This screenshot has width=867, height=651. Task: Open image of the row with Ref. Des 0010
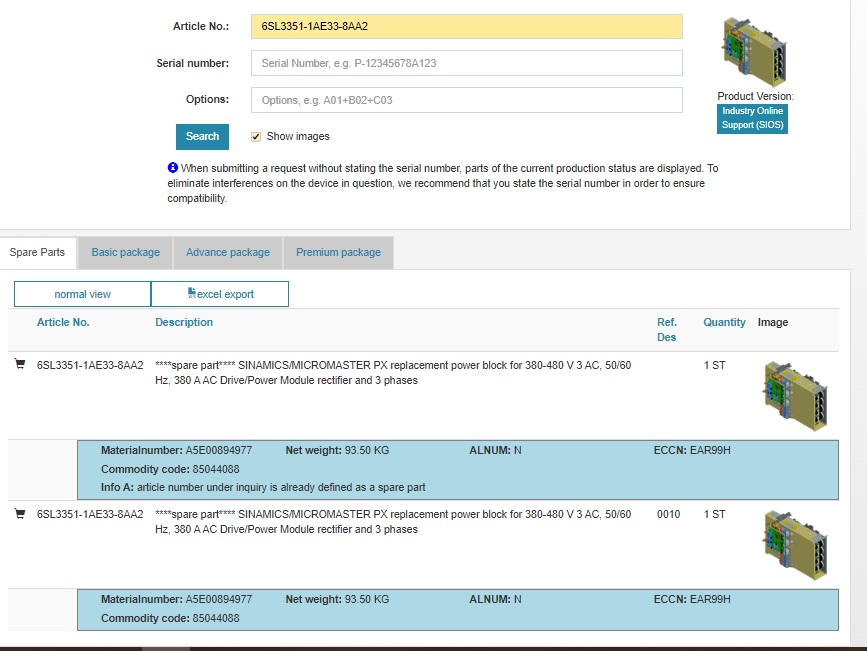tap(796, 545)
